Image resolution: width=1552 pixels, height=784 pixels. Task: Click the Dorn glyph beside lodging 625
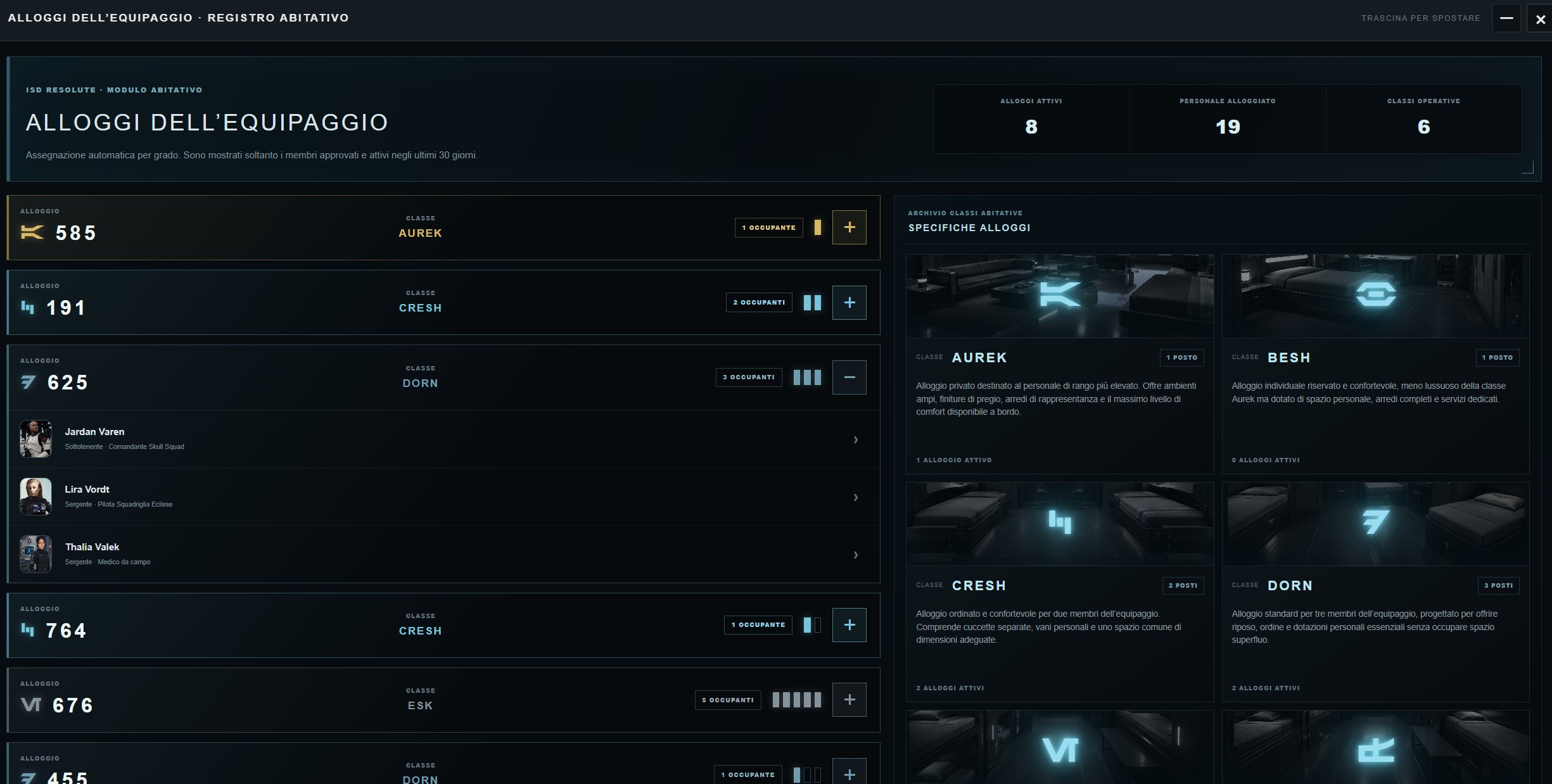coord(28,383)
